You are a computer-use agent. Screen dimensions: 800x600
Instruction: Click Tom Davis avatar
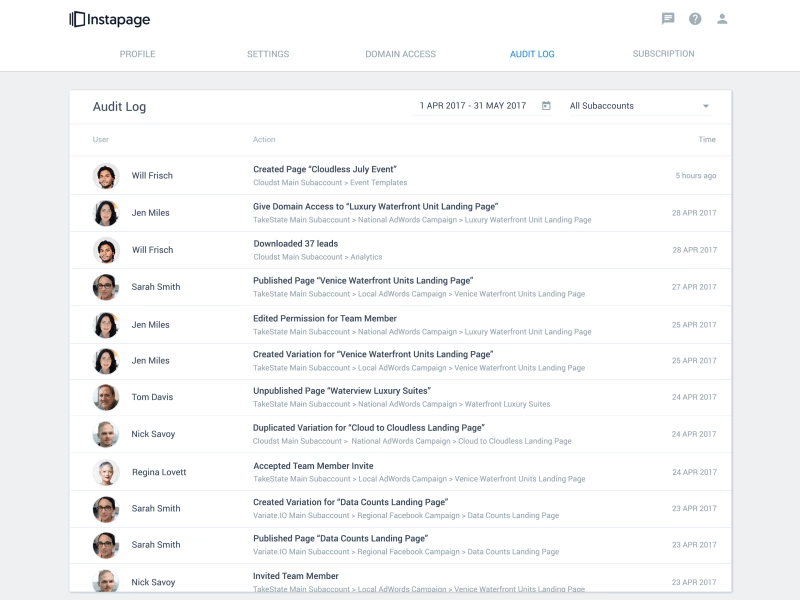106,397
